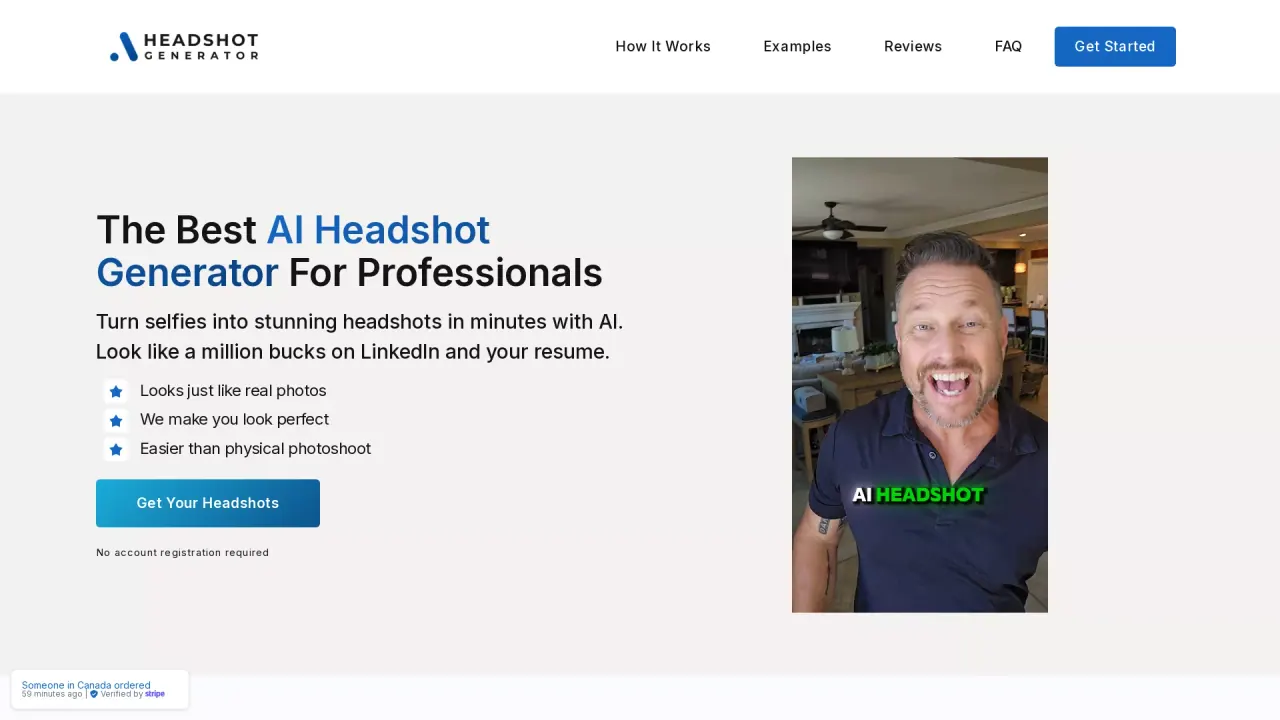Click the verified shield icon in the order popup

coord(94,694)
